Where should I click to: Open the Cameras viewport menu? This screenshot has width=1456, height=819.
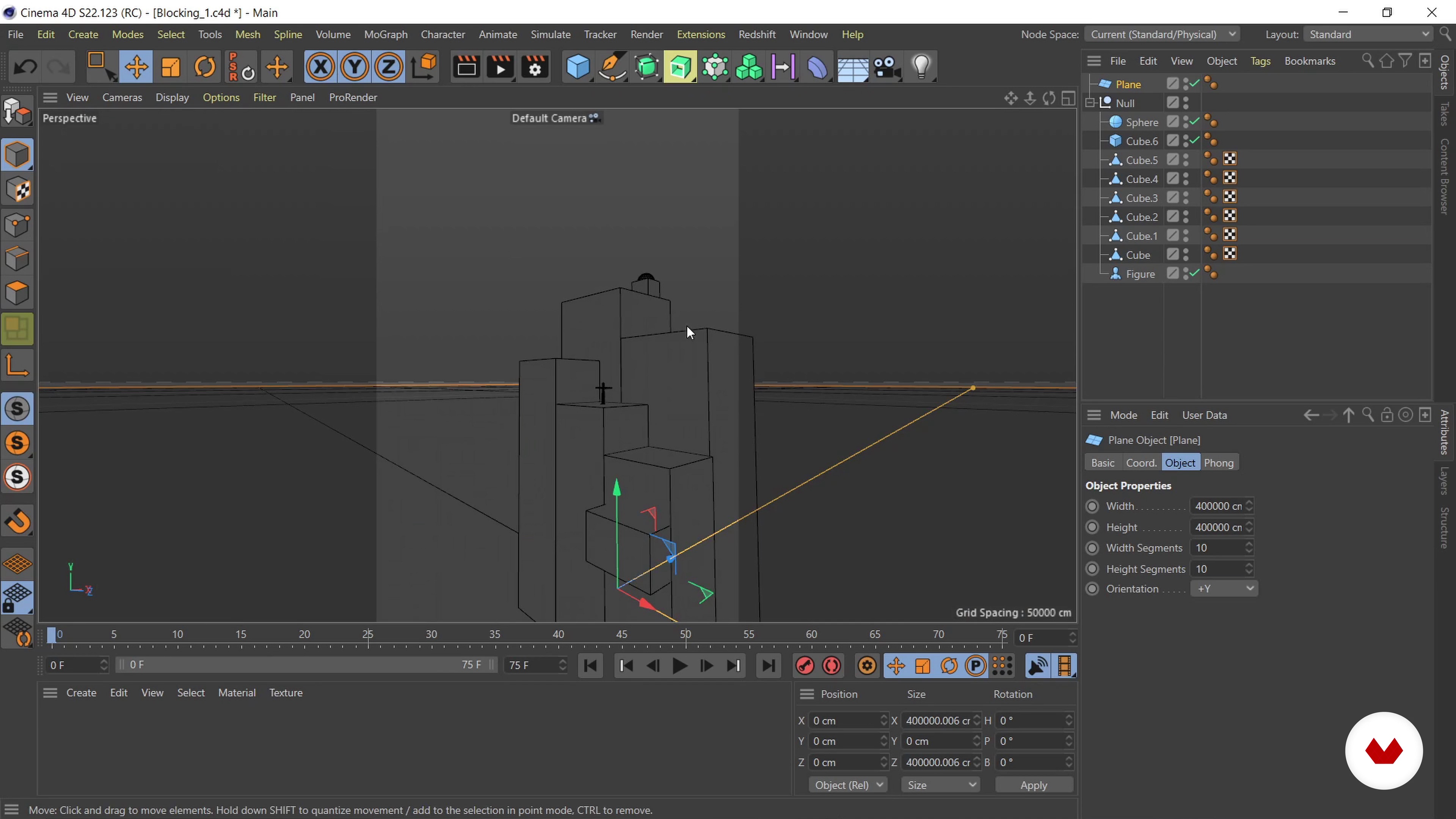pyautogui.click(x=122, y=97)
